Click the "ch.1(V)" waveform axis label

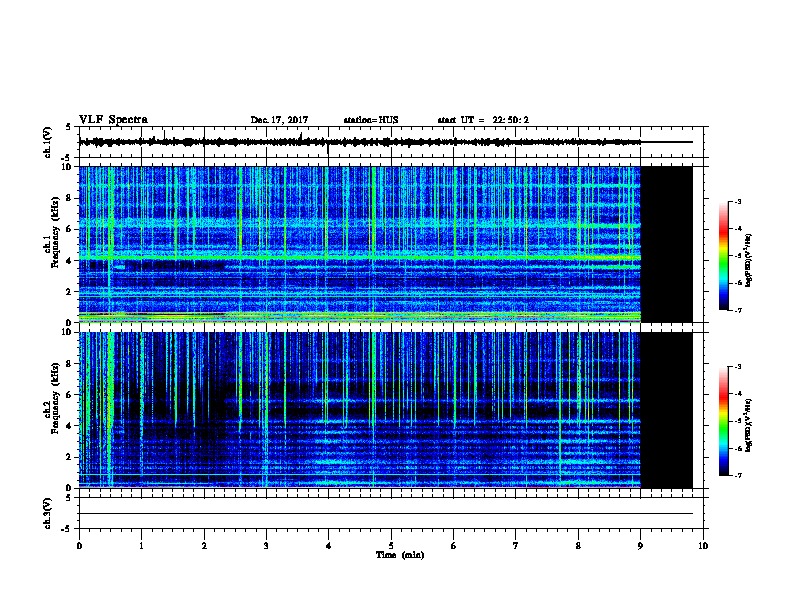click(48, 142)
